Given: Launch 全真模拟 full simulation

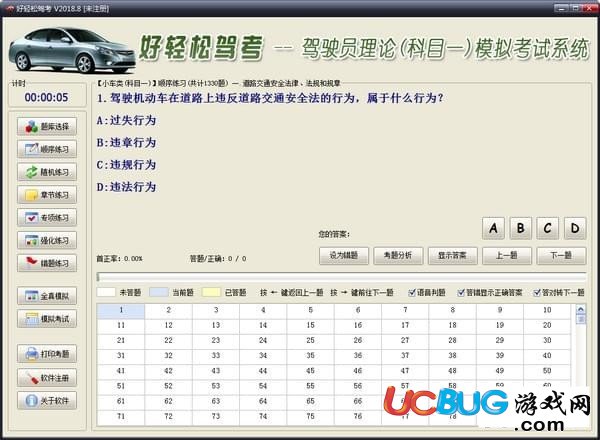Looking at the screenshot, I should point(47,296).
